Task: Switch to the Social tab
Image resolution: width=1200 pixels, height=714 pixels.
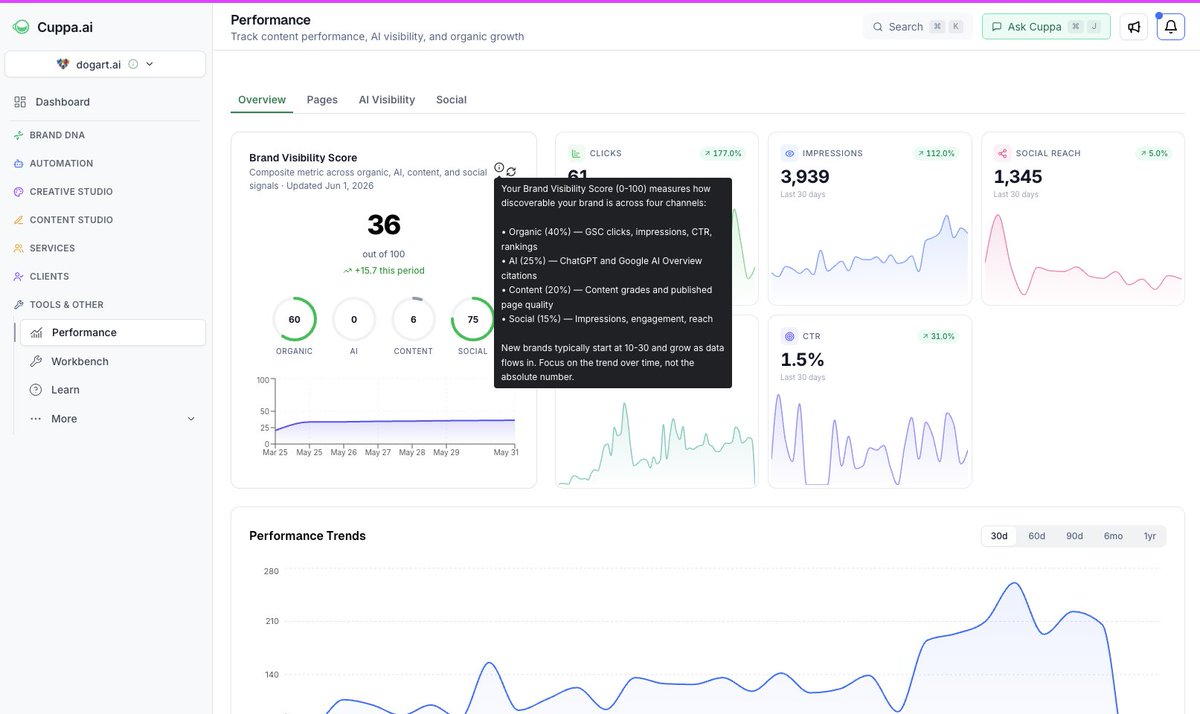Action: point(451,100)
